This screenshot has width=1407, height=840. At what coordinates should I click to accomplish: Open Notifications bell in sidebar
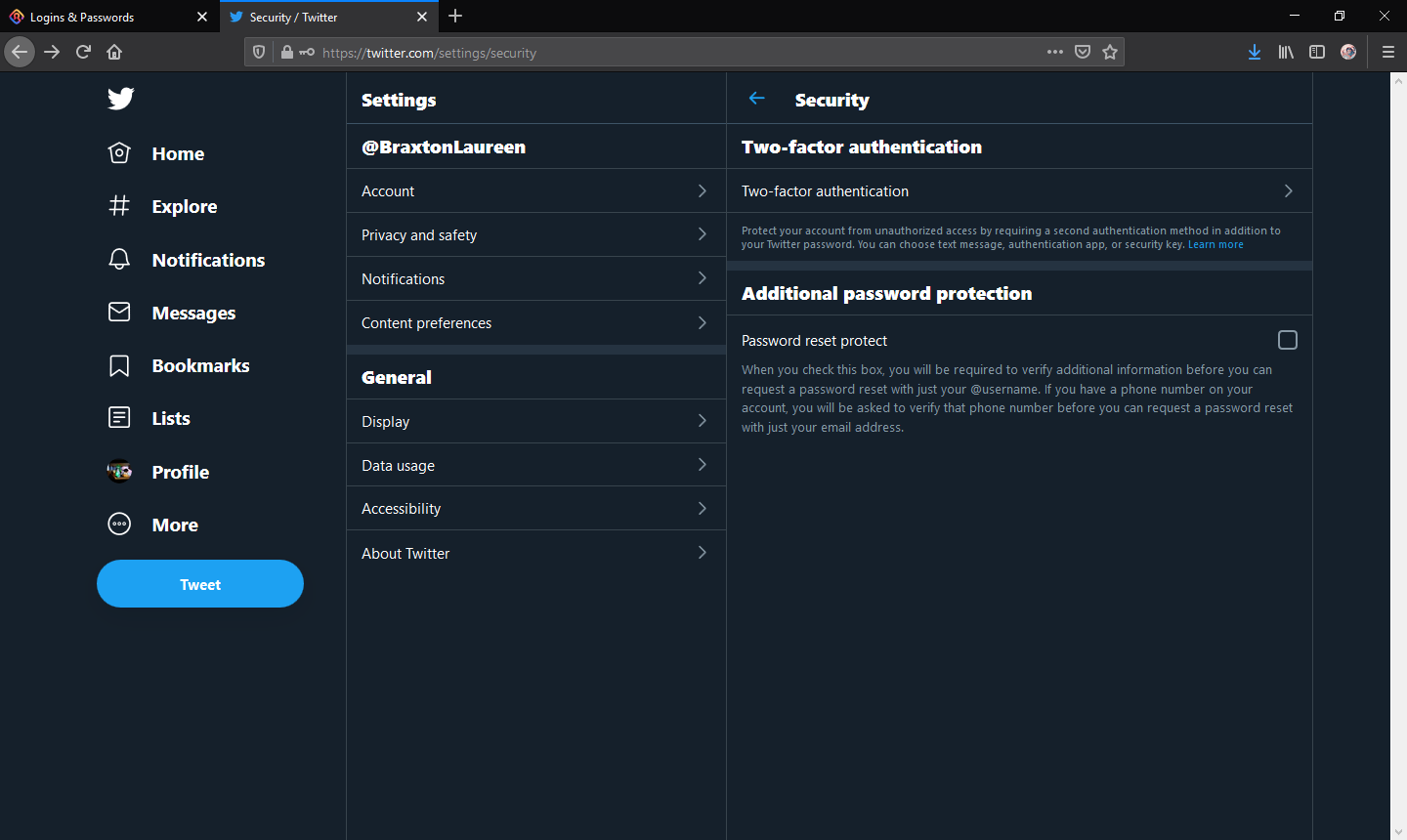(x=119, y=259)
